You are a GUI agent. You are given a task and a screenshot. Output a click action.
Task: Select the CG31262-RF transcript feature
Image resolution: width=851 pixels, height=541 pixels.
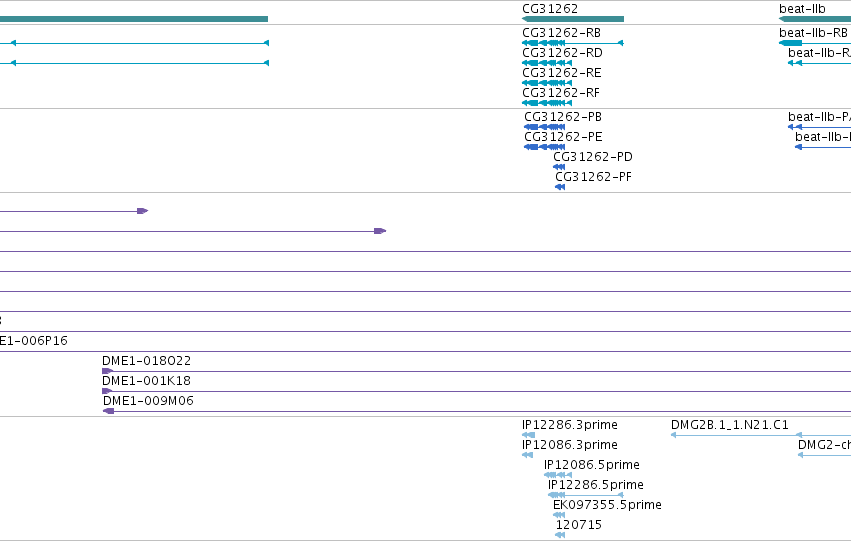click(x=547, y=103)
